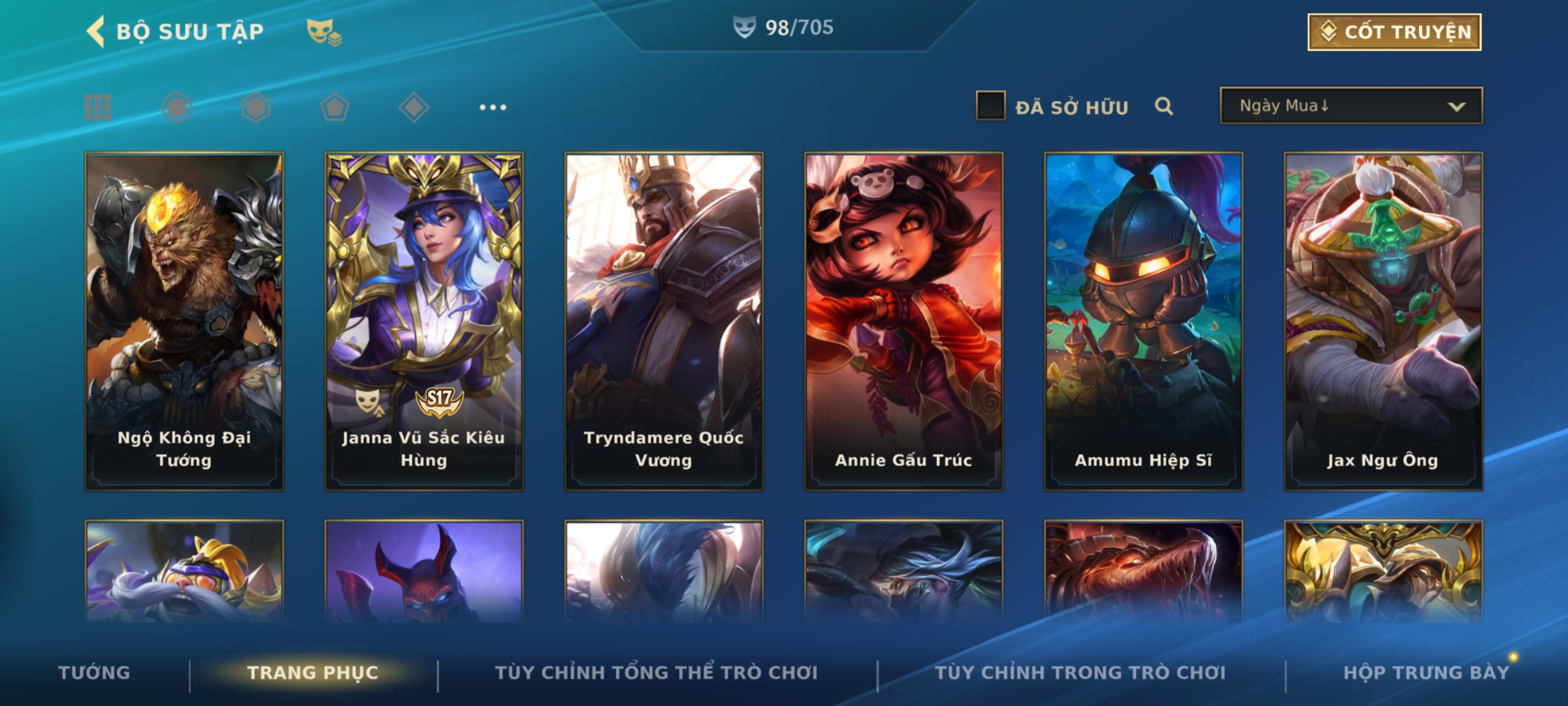Open the Janna Vũ Sắc Kiêu Hùng skin card
This screenshot has width=1568, height=706.
424,321
